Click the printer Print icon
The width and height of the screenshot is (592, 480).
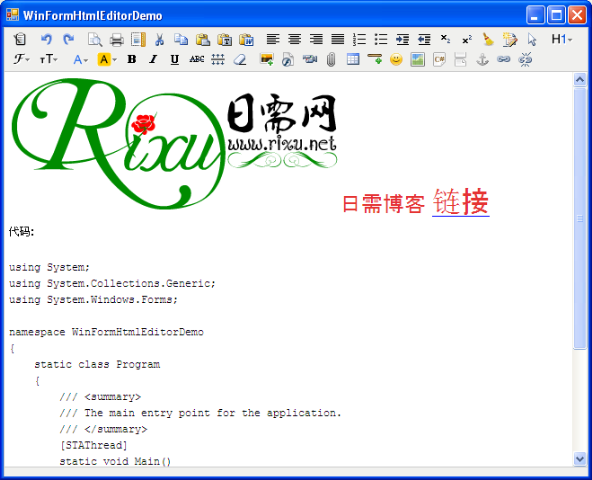pos(117,39)
